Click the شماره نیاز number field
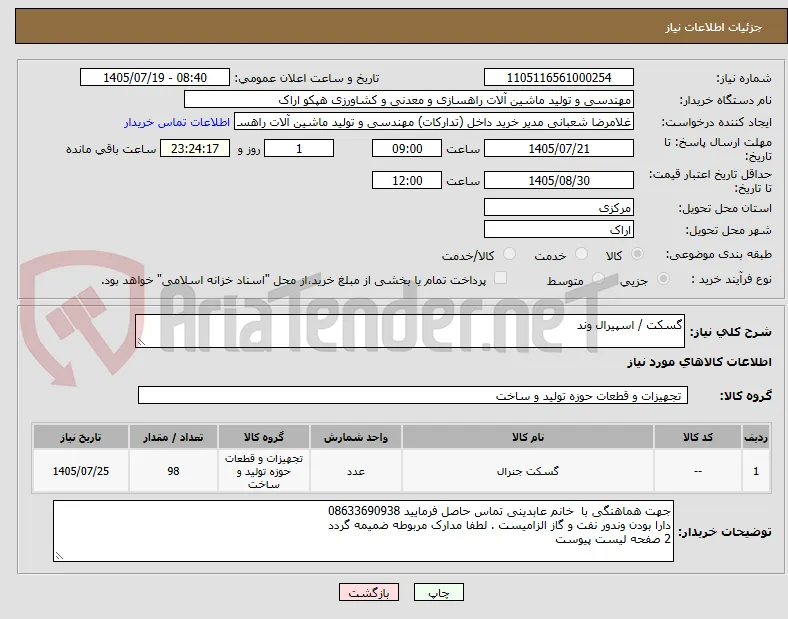Screen dimensions: 788x619 [559, 77]
